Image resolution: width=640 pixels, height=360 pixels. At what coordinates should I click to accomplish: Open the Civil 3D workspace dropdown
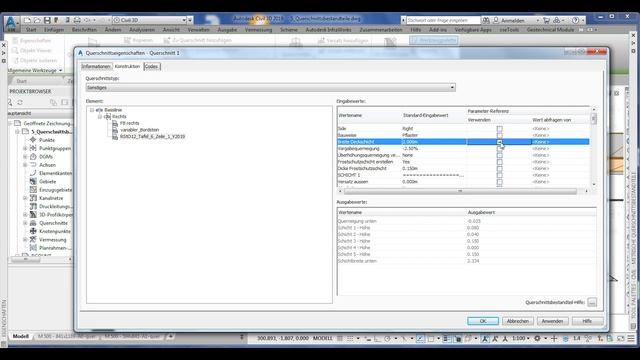pyautogui.click(x=149, y=20)
